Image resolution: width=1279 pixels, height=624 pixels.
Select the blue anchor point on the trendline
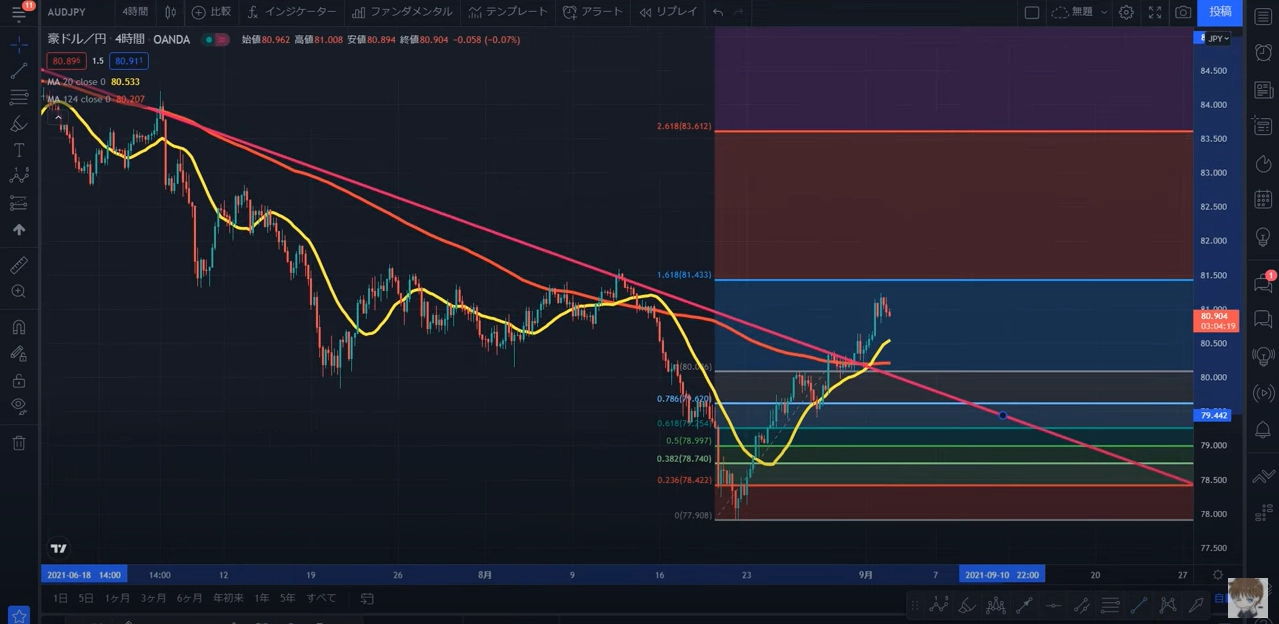tap(1003, 414)
